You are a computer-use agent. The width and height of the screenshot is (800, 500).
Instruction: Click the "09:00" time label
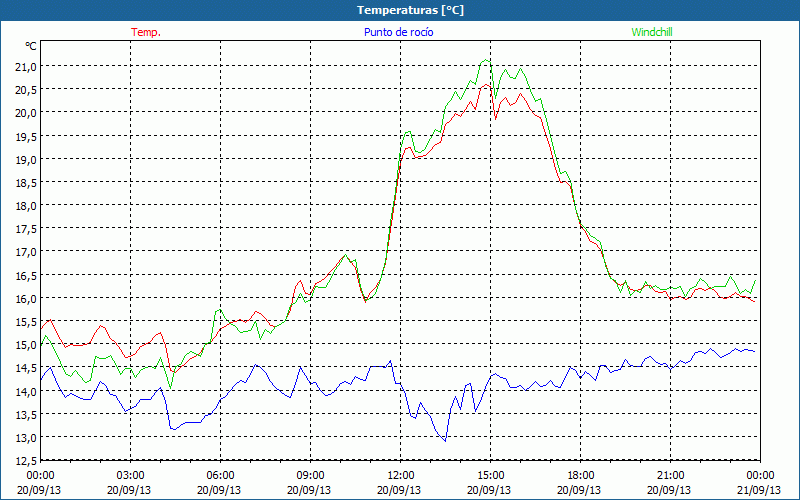pyautogui.click(x=310, y=475)
